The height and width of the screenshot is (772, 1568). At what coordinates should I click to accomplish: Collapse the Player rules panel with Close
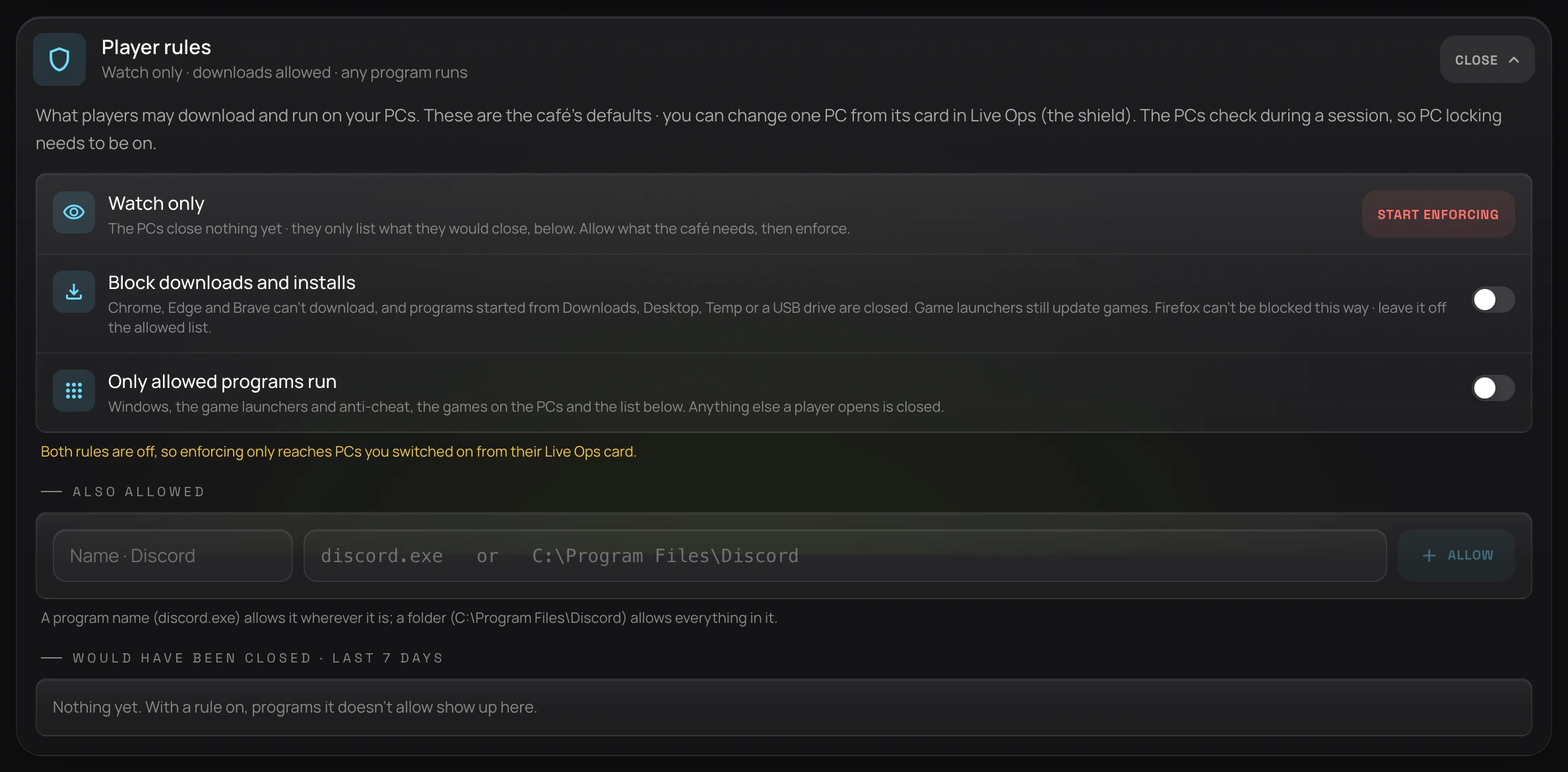pos(1487,59)
